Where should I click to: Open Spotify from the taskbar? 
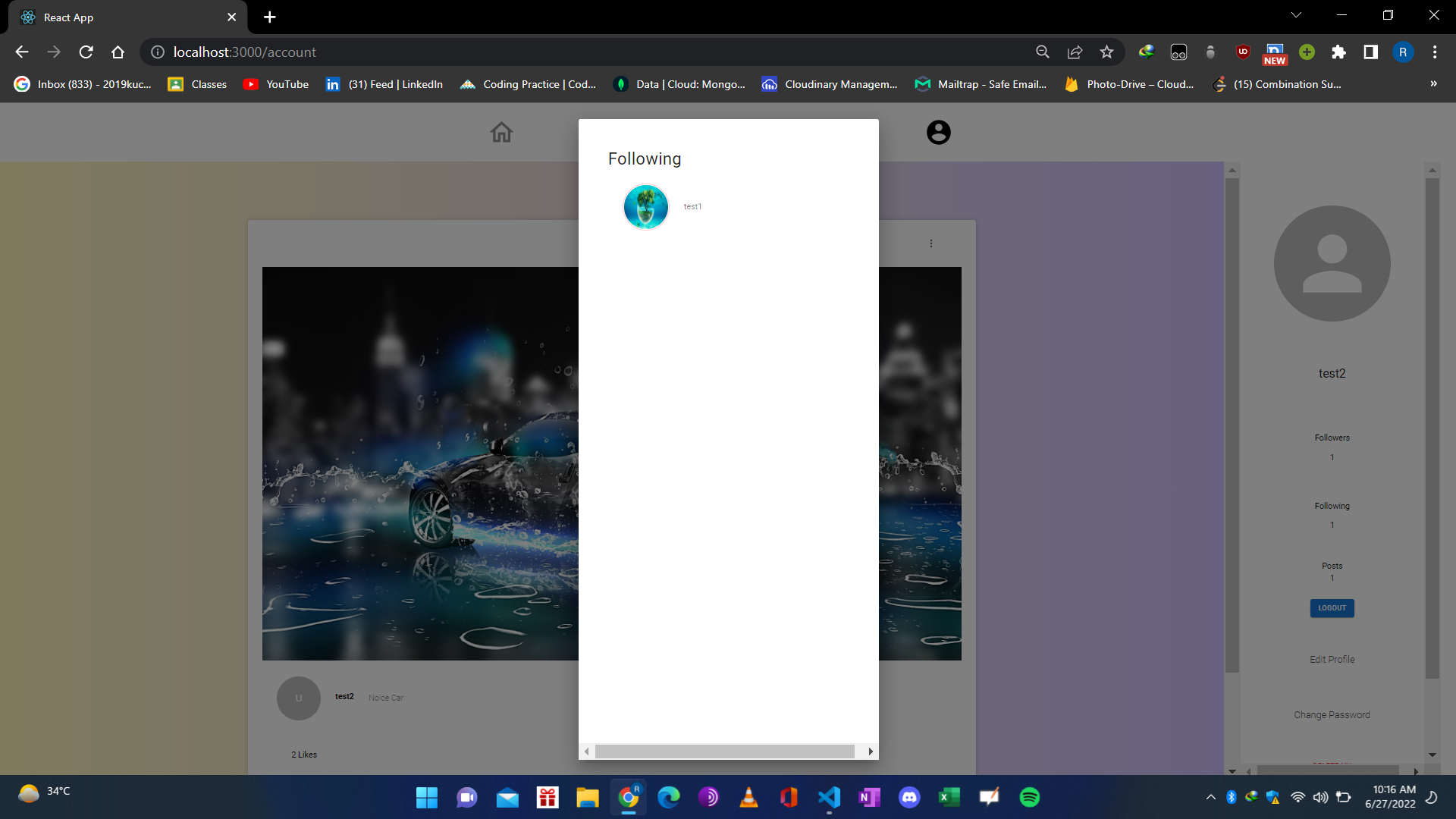tap(1031, 797)
